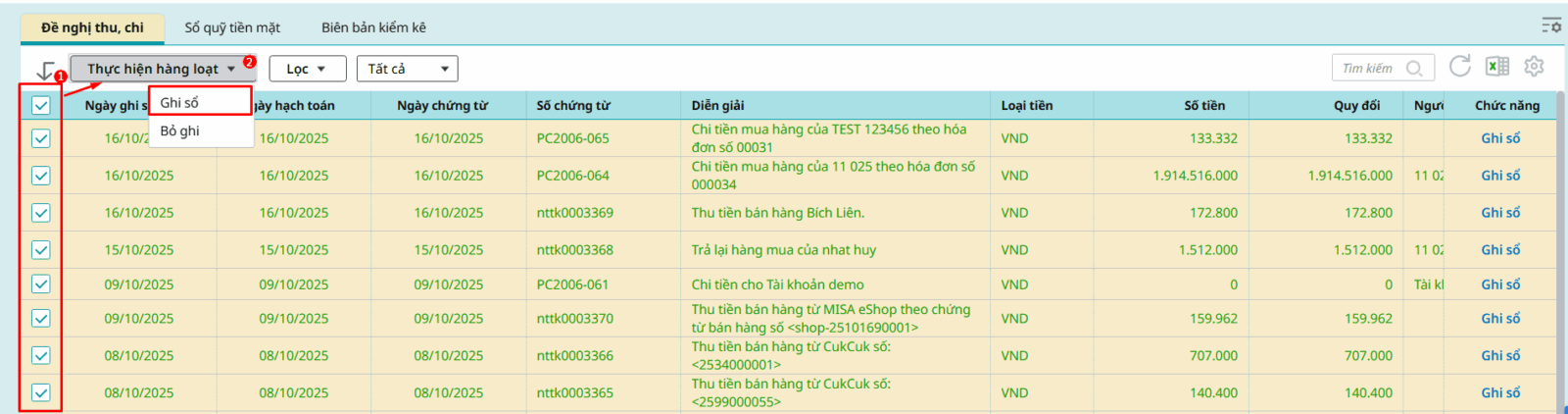Click Ghi sổ link for nttk0003369
Image resolution: width=1568 pixels, height=414 pixels.
click(1500, 213)
